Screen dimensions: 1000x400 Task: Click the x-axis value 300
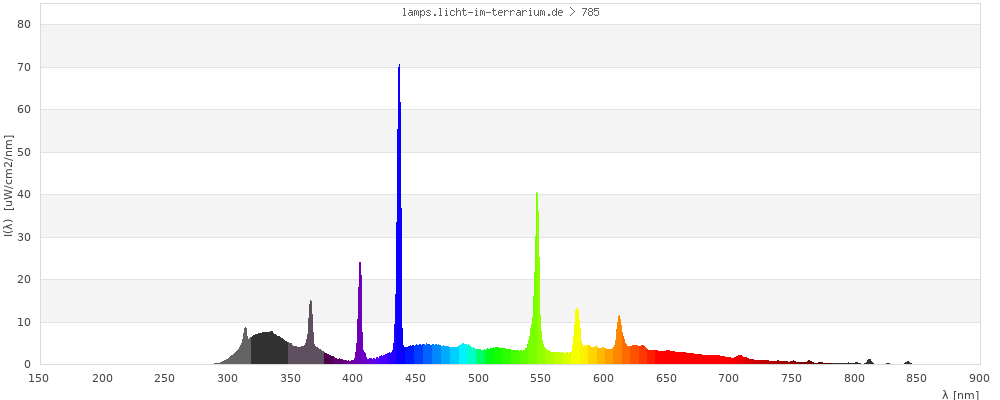point(228,378)
